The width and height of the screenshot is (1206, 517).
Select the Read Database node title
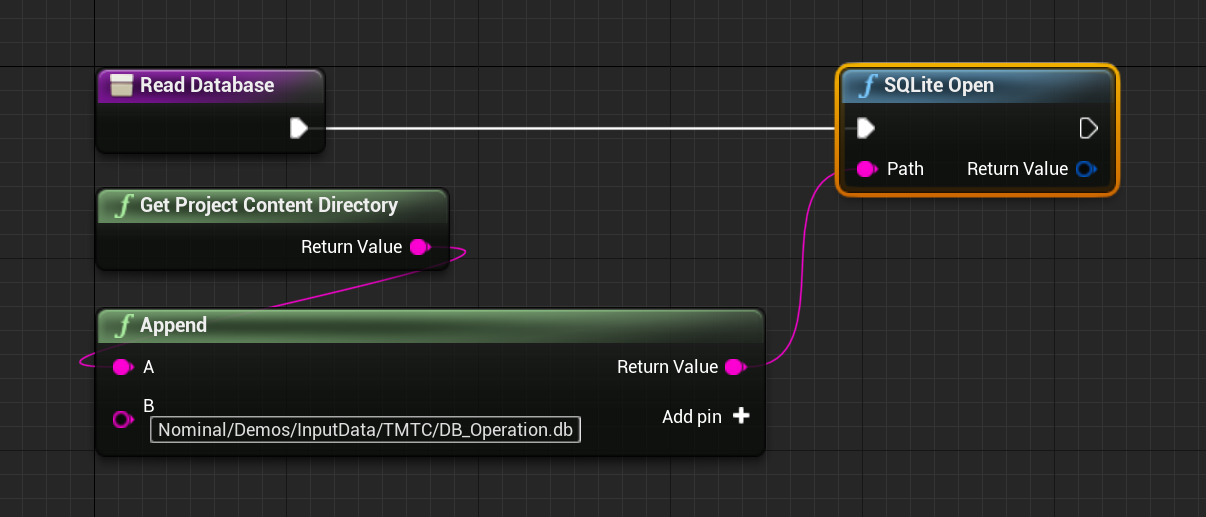(207, 86)
